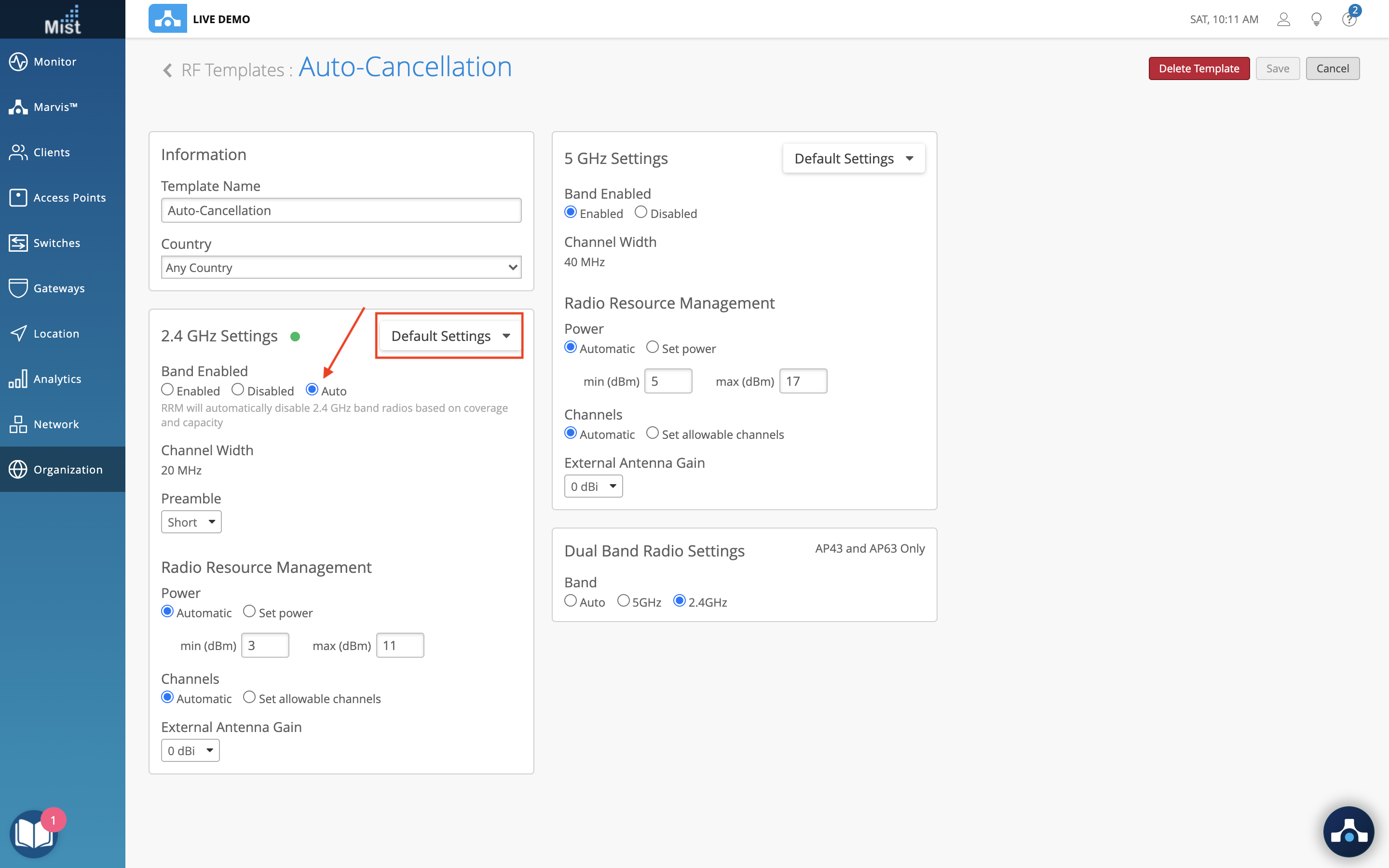
Task: Click the Delete Template button
Action: tap(1198, 68)
